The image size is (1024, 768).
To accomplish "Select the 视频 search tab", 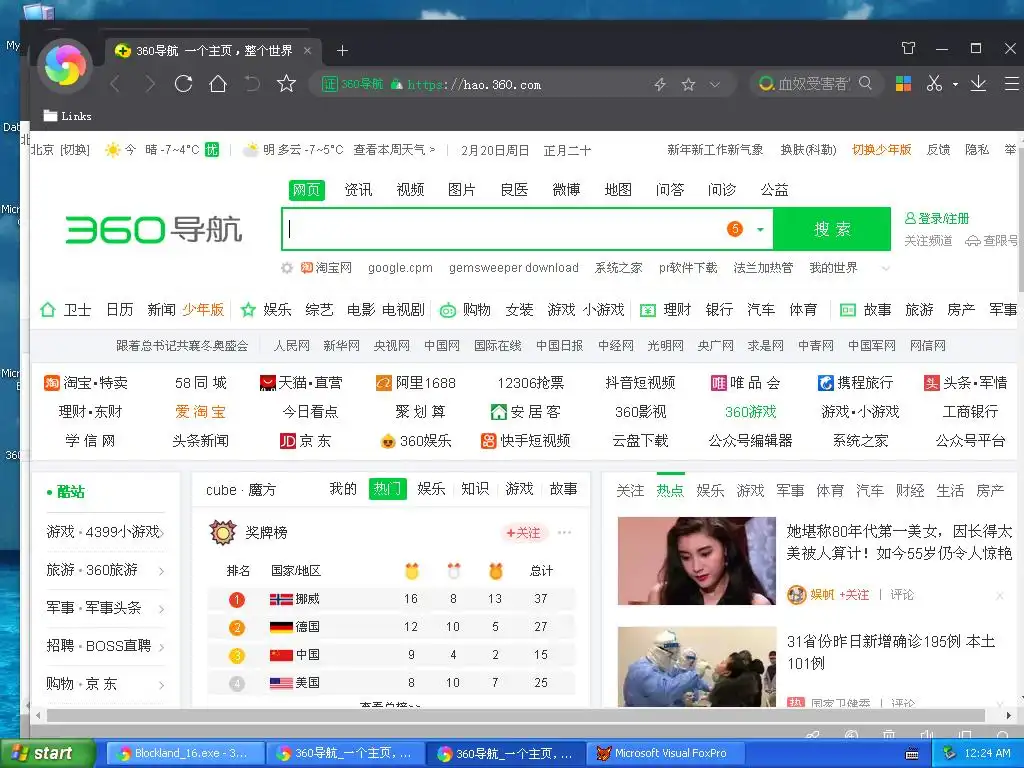I will tap(410, 189).
